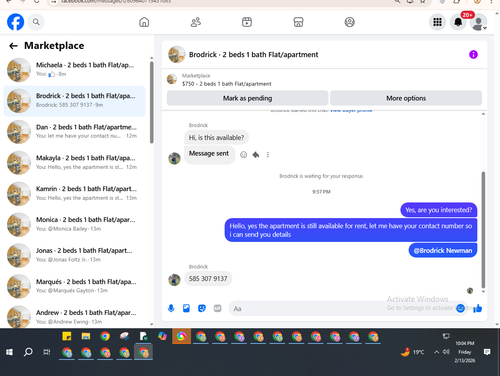
Task: Open the Monica conversation
Action: point(74,224)
